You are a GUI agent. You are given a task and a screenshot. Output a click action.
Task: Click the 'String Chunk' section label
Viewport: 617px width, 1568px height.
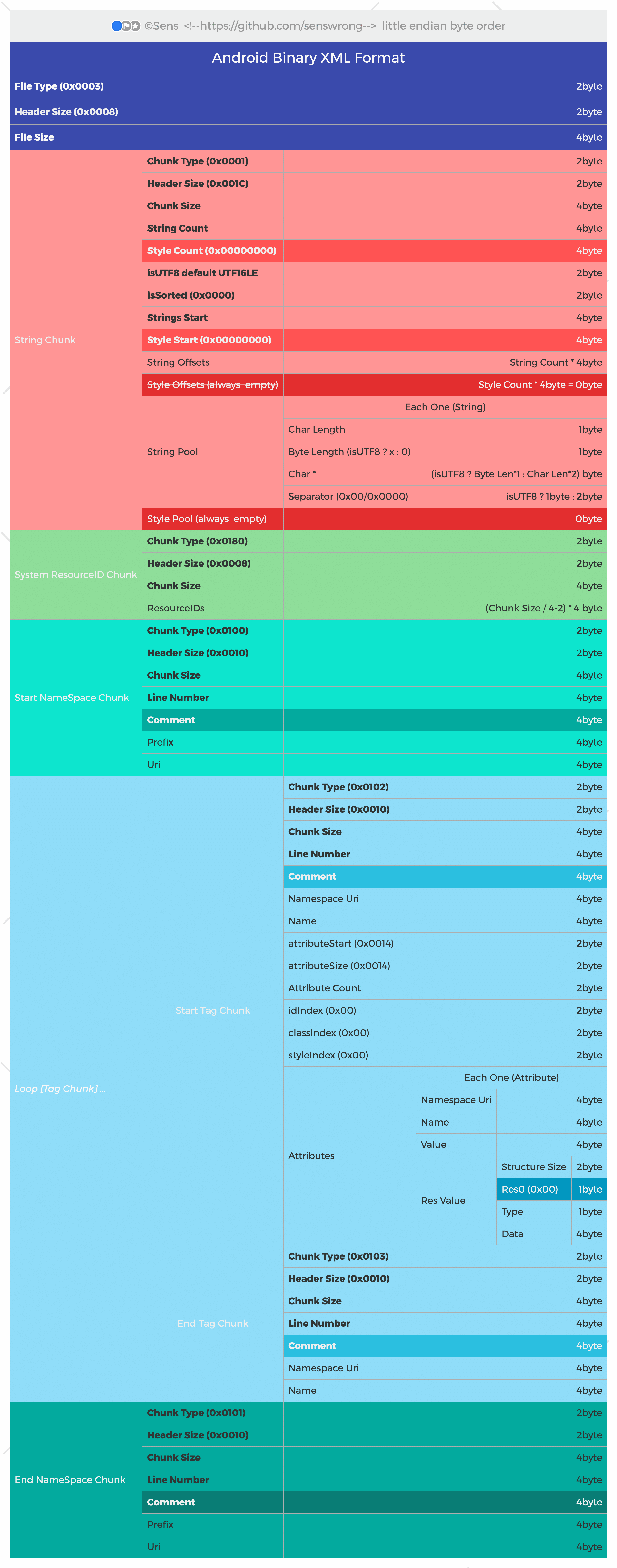(x=45, y=340)
